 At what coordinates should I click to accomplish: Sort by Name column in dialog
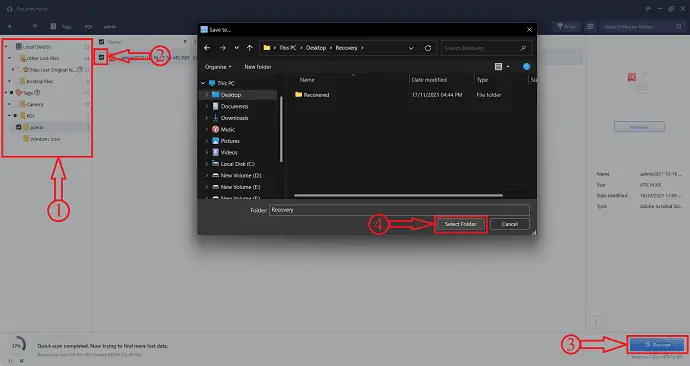coord(307,80)
